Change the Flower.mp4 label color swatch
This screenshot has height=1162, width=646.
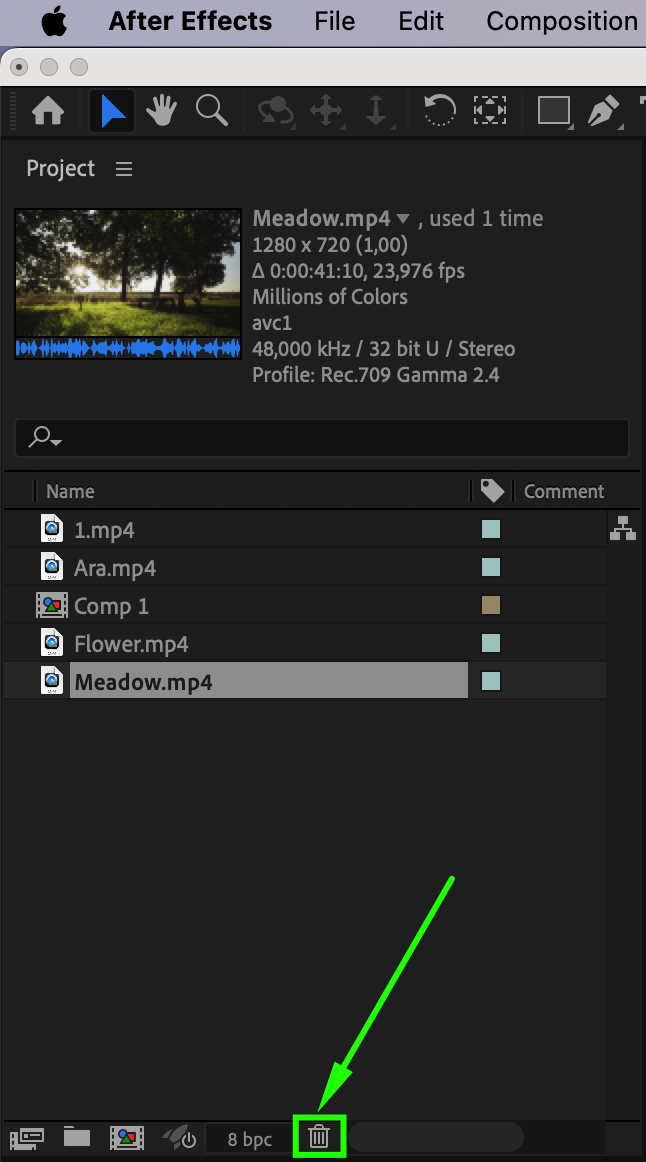coord(490,643)
